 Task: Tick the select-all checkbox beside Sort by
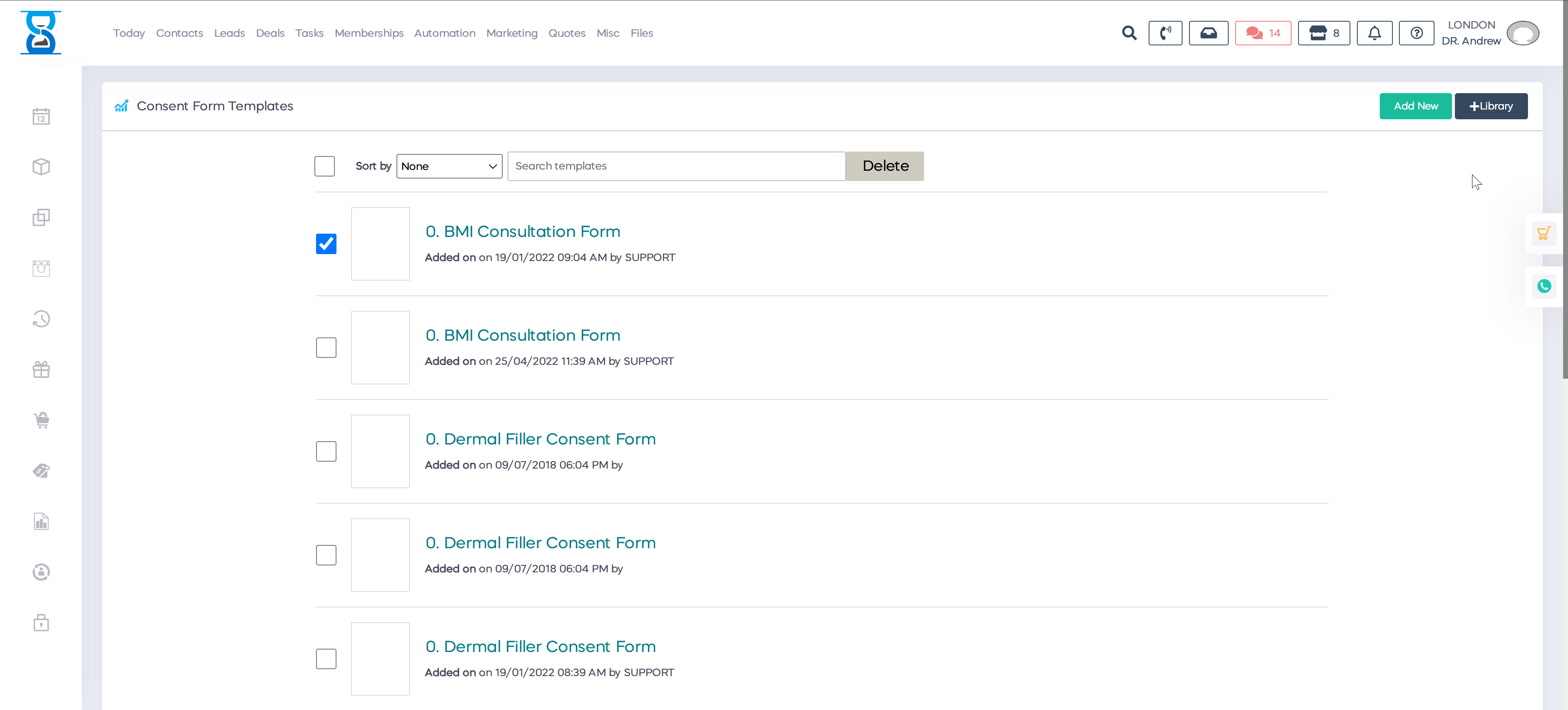tap(325, 166)
